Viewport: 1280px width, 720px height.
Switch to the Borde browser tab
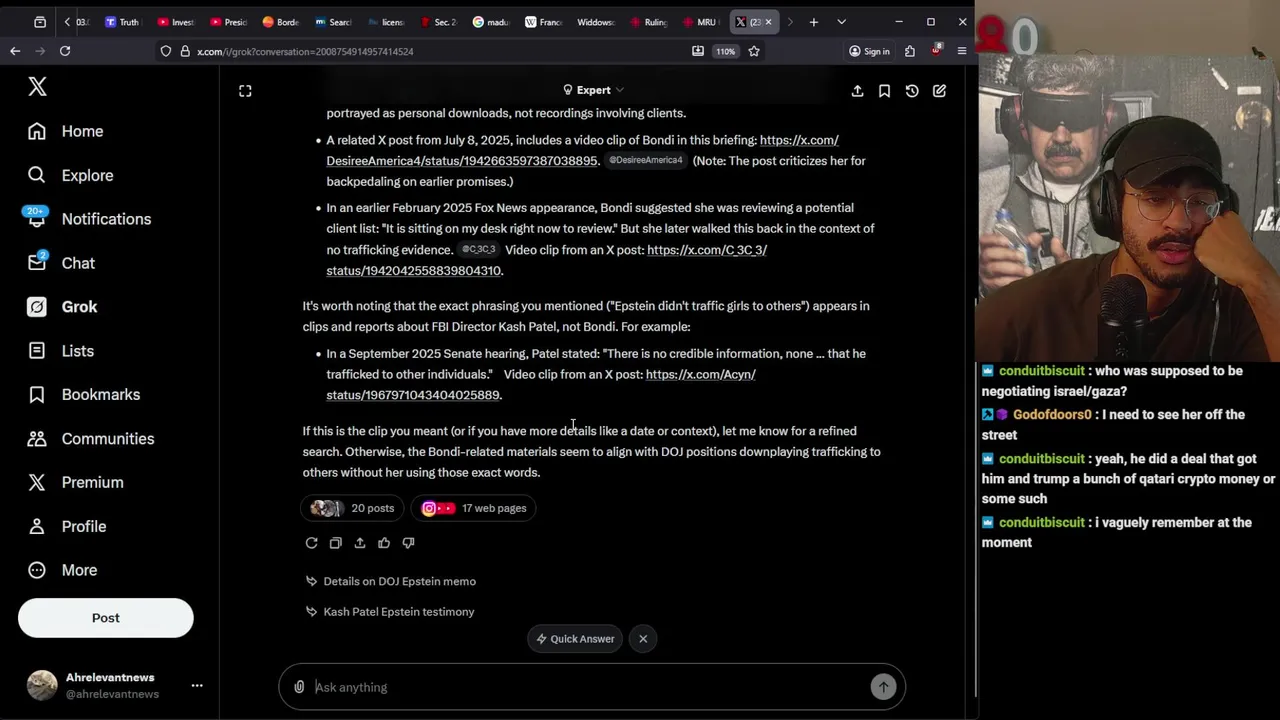(280, 22)
